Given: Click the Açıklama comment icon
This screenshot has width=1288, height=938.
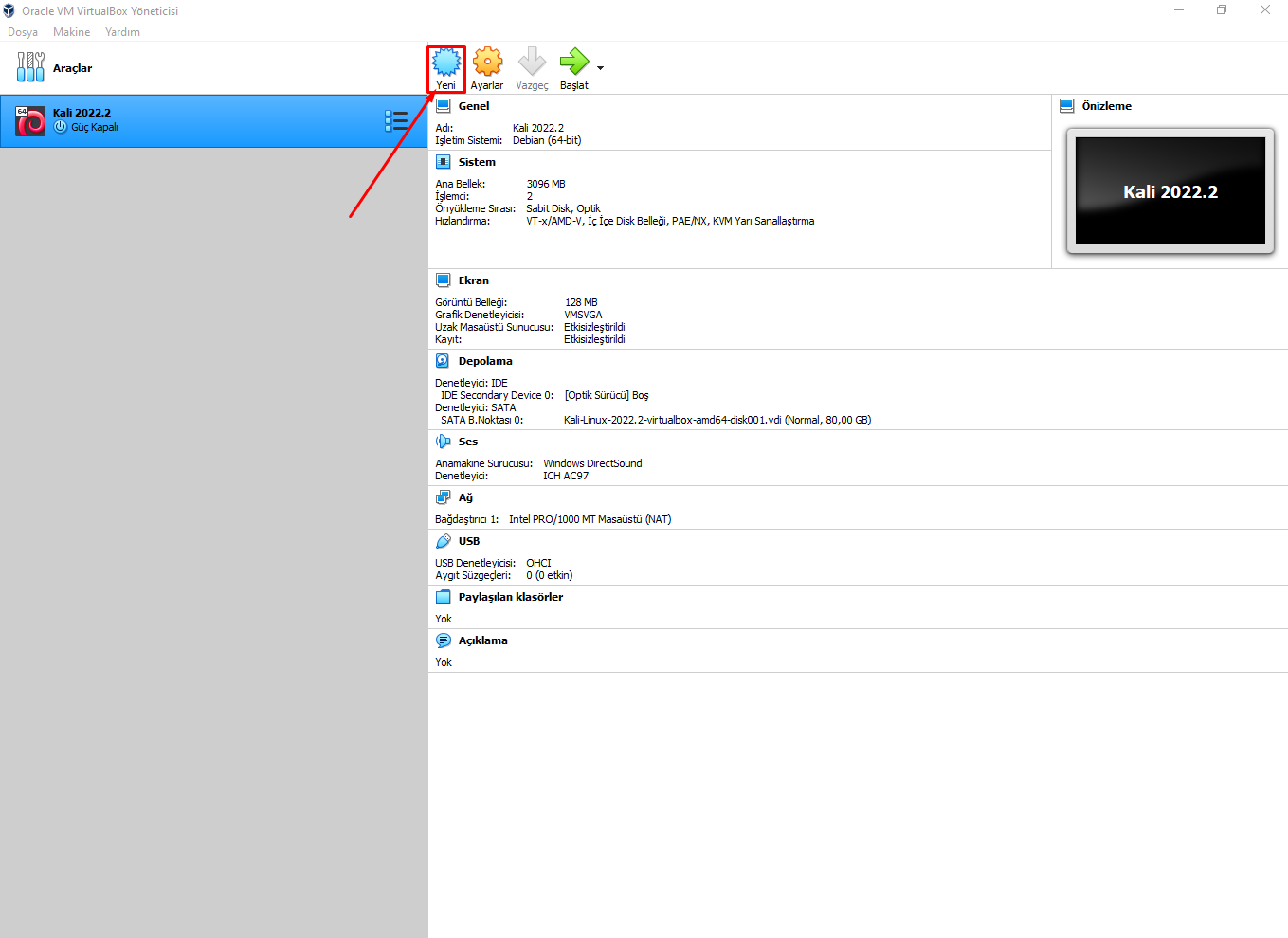Looking at the screenshot, I should click(443, 640).
